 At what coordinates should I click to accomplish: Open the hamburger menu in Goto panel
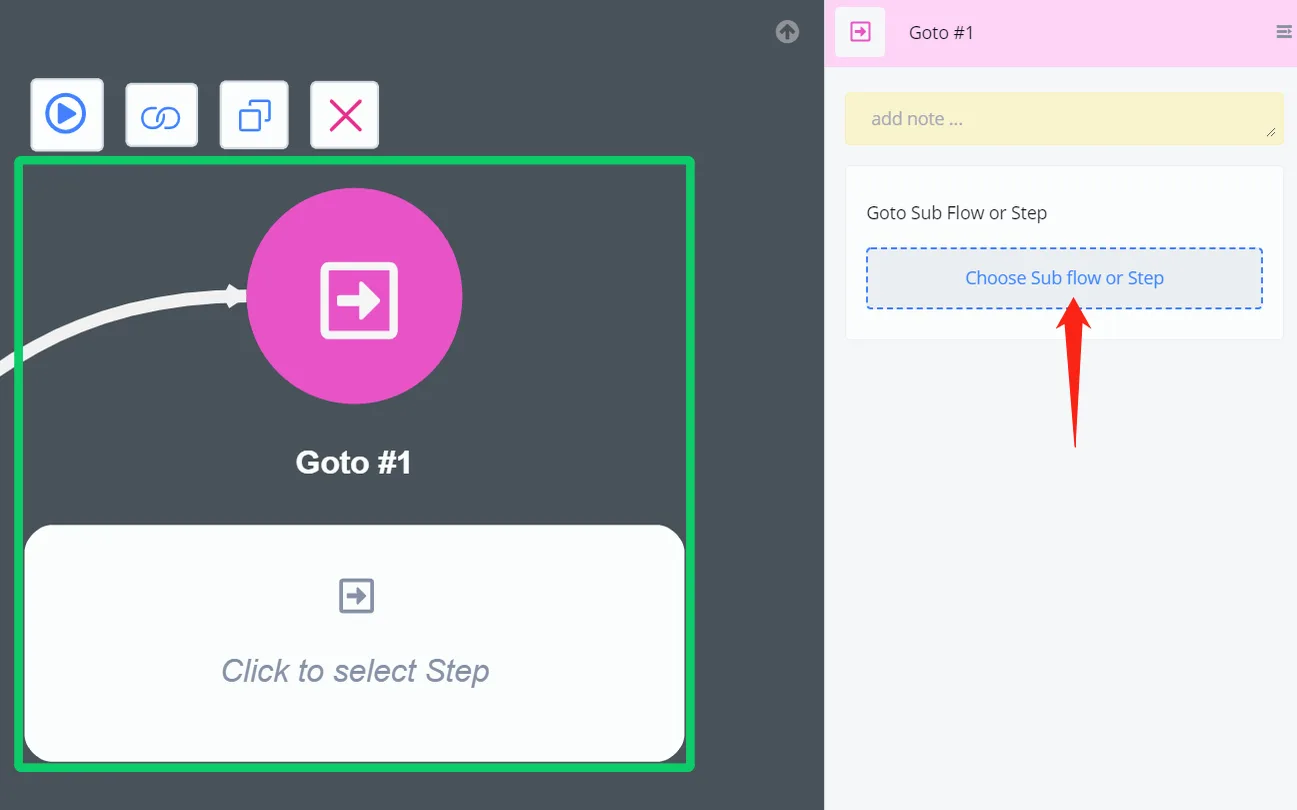click(x=1284, y=32)
